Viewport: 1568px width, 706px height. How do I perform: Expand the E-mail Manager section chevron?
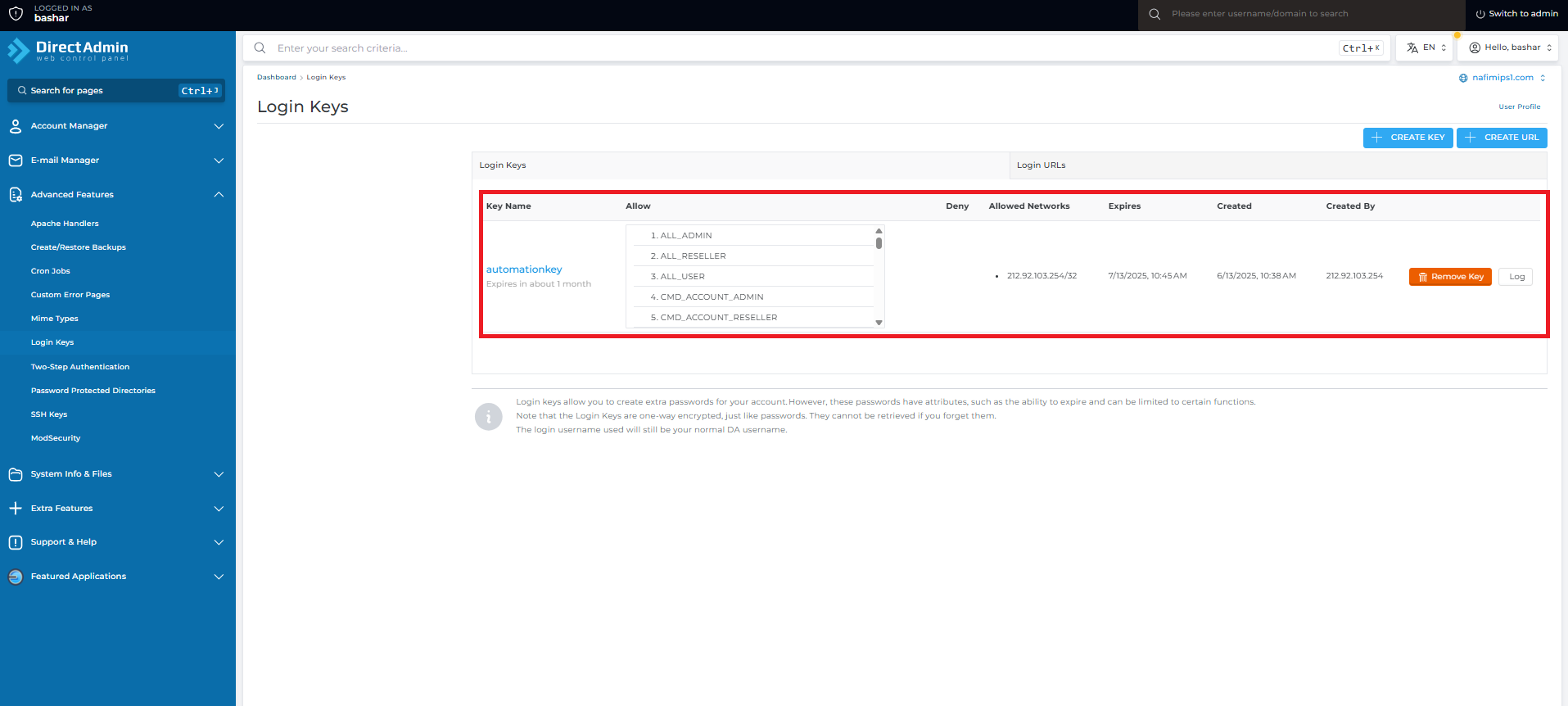click(219, 161)
